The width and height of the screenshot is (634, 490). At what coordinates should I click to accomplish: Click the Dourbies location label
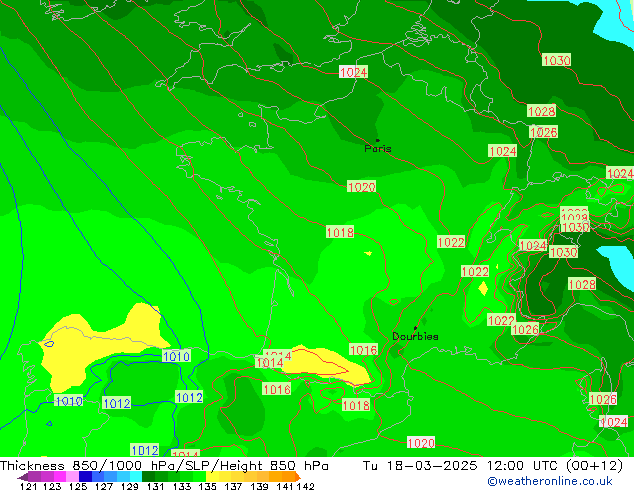[415, 336]
